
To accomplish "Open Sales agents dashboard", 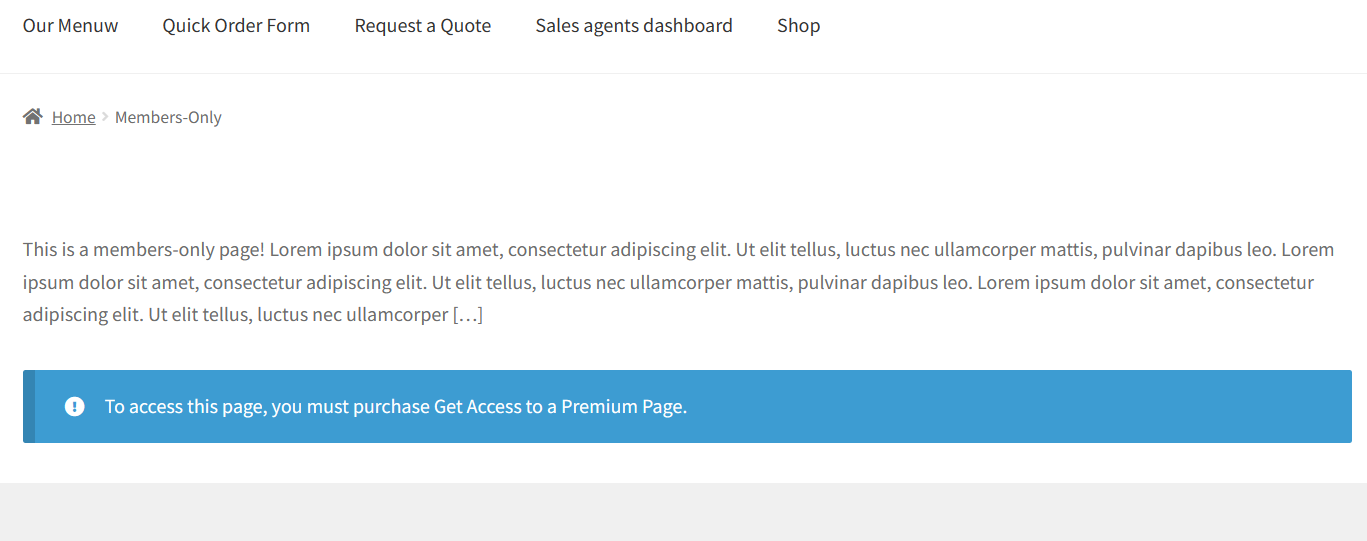I will click(634, 26).
